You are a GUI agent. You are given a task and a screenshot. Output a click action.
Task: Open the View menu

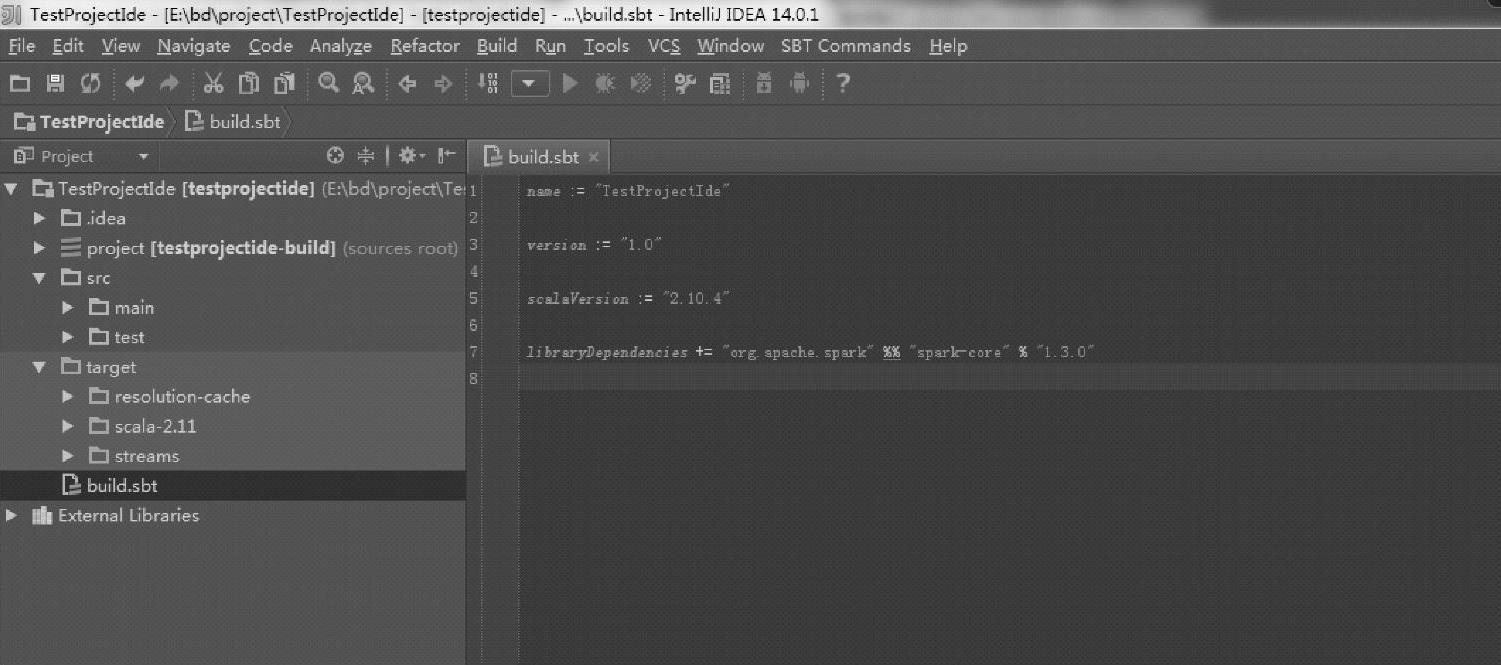coord(121,46)
